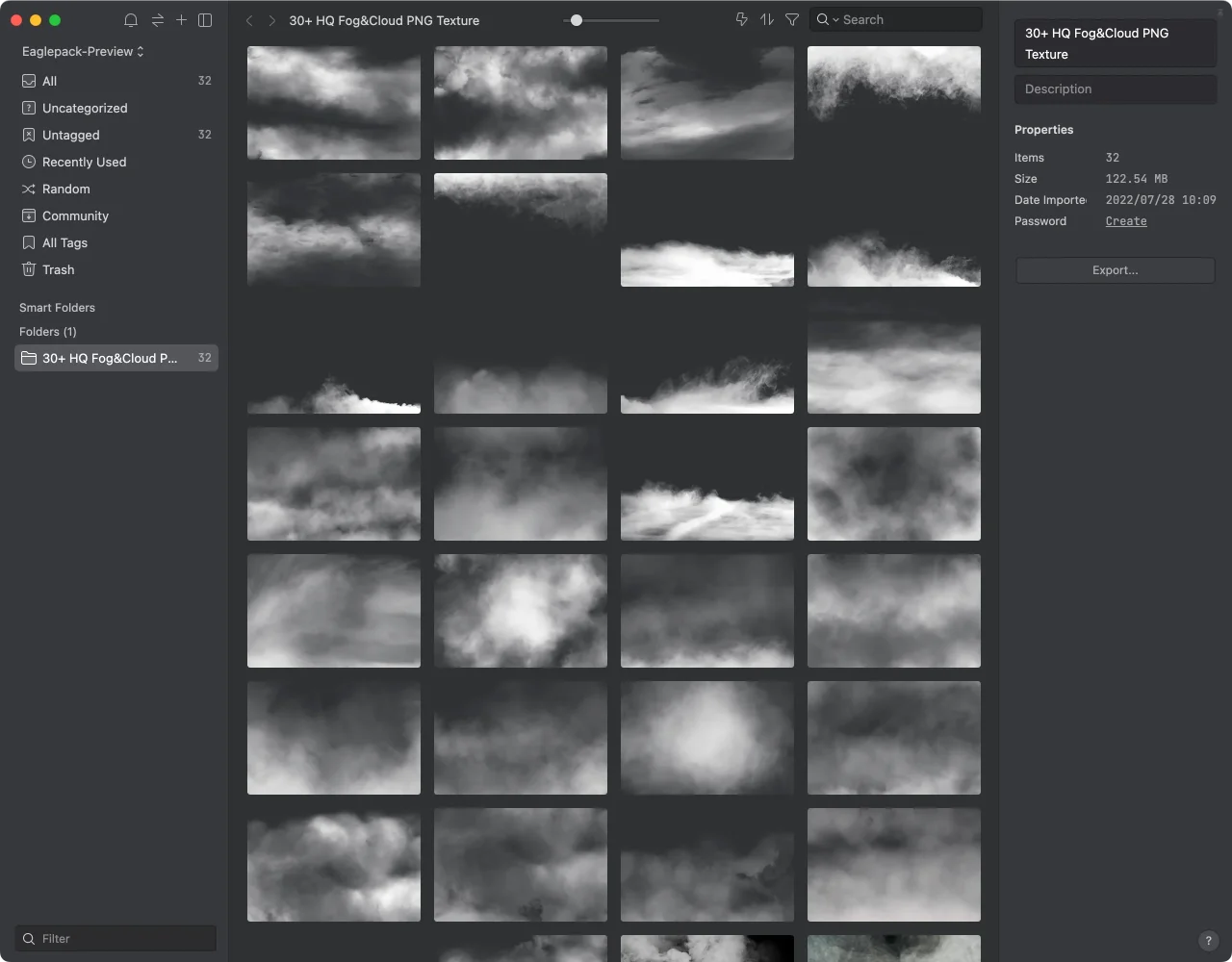Click the plus add icon in sidebar header
Viewport: 1232px width, 962px height.
[181, 20]
